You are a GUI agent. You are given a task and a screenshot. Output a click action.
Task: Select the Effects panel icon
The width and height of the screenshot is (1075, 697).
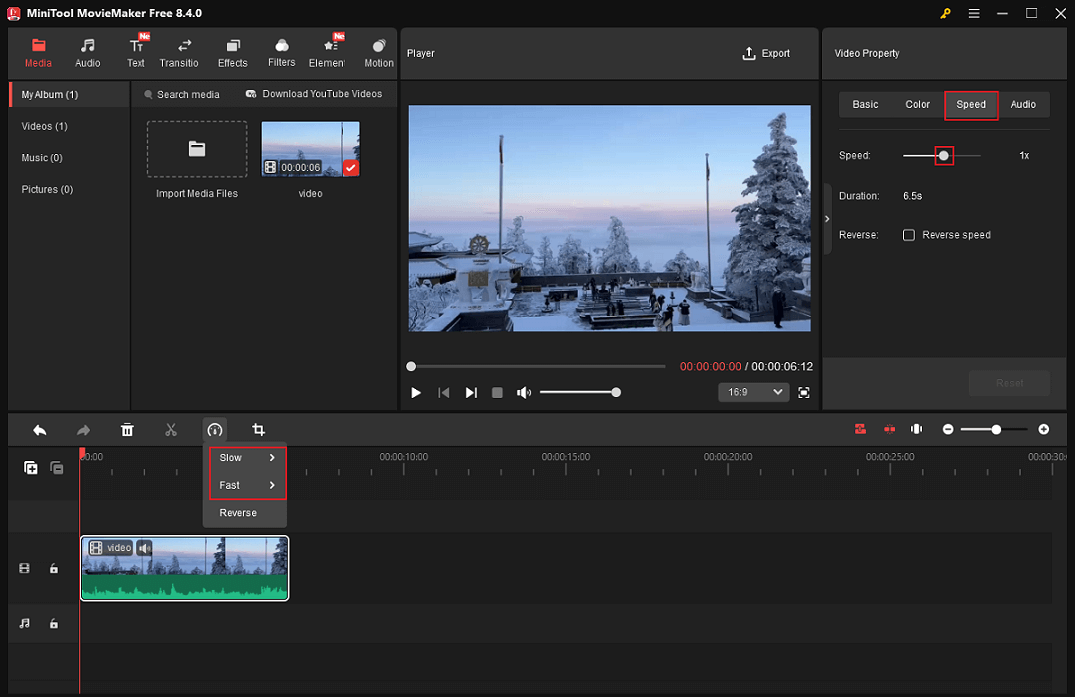(x=232, y=52)
